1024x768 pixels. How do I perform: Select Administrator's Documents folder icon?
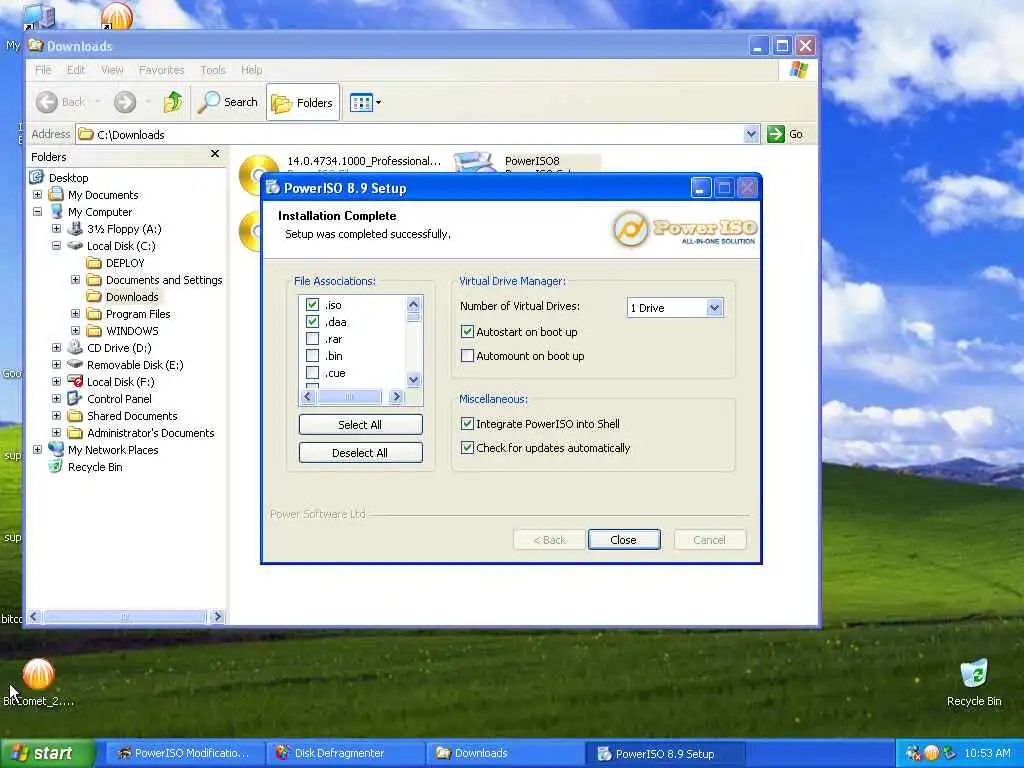pyautogui.click(x=75, y=432)
